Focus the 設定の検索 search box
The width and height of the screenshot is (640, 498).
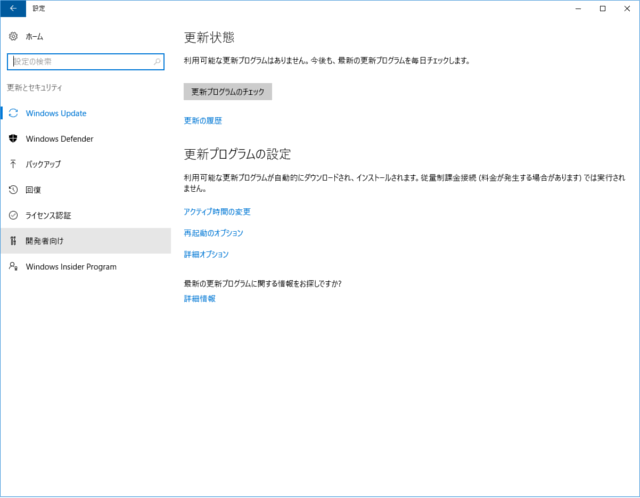pyautogui.click(x=86, y=62)
